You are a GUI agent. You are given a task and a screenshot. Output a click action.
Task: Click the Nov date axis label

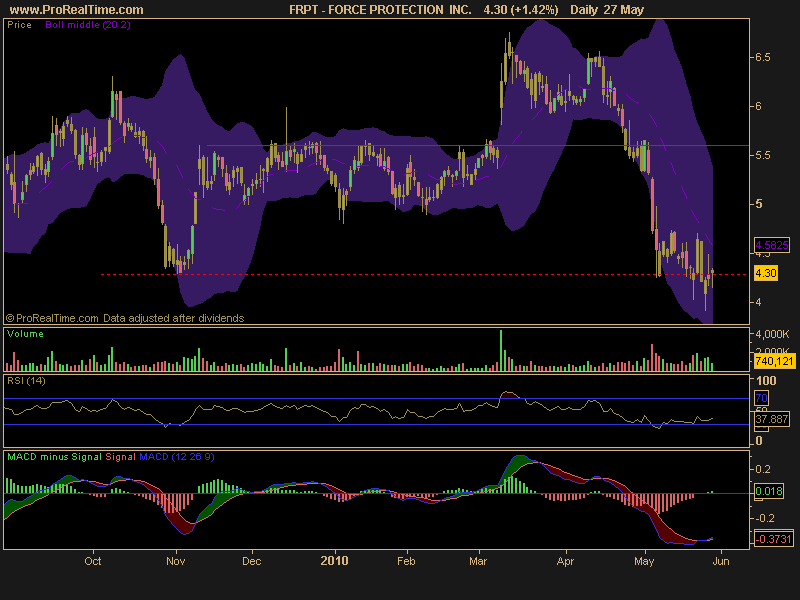coord(176,561)
